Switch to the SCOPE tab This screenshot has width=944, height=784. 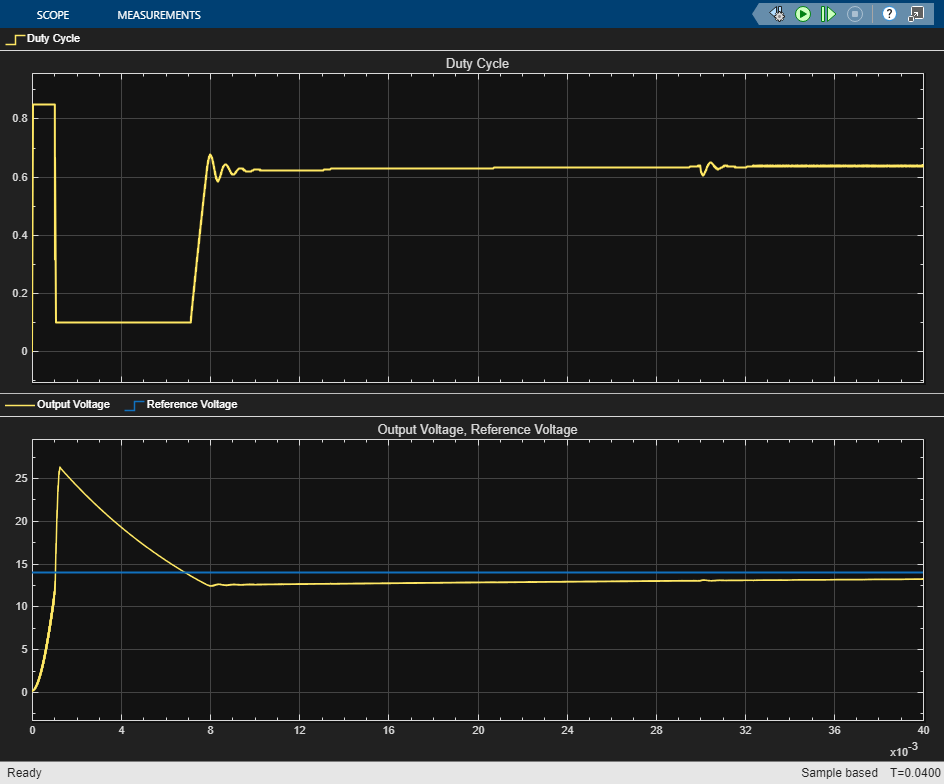[52, 15]
